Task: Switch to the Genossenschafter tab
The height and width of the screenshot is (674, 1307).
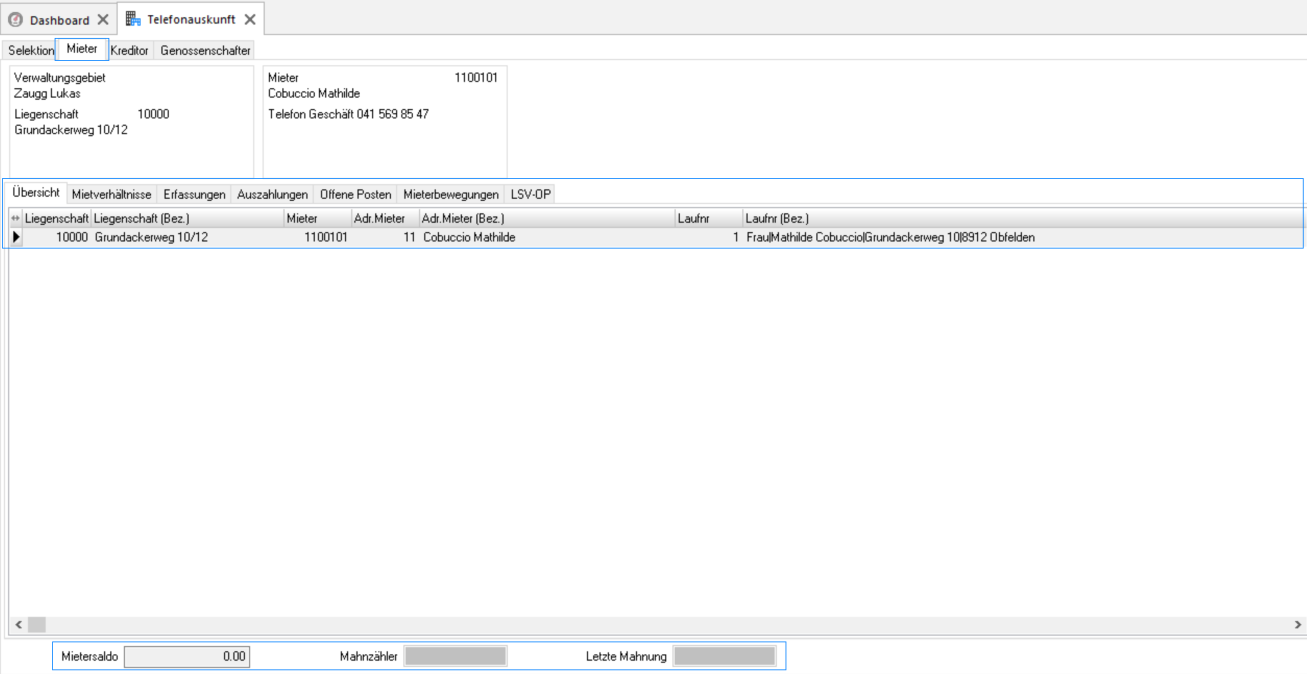Action: pyautogui.click(x=205, y=50)
